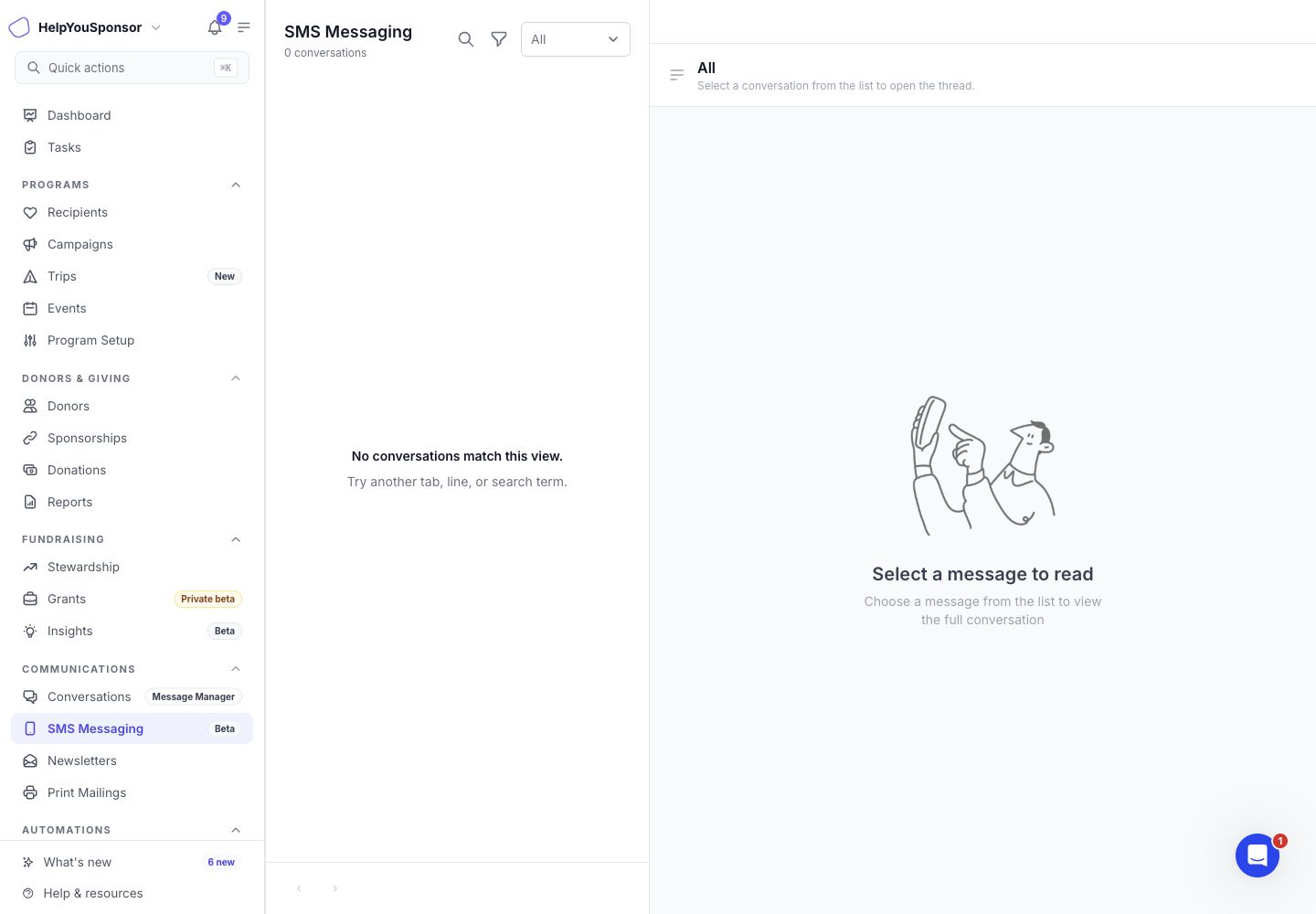The width and height of the screenshot is (1316, 914).
Task: Collapse the Donors & Giving section
Action: [x=236, y=378]
